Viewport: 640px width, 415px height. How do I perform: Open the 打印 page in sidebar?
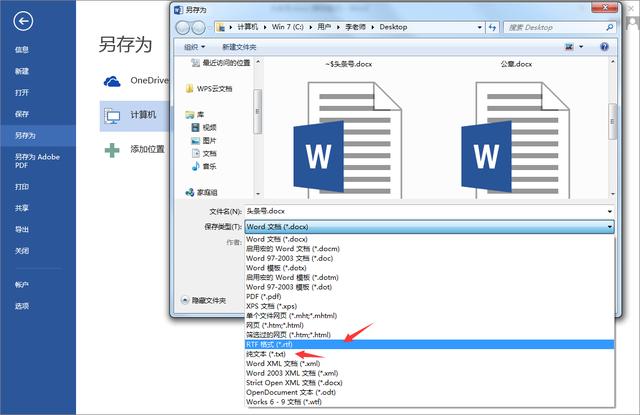coord(22,187)
